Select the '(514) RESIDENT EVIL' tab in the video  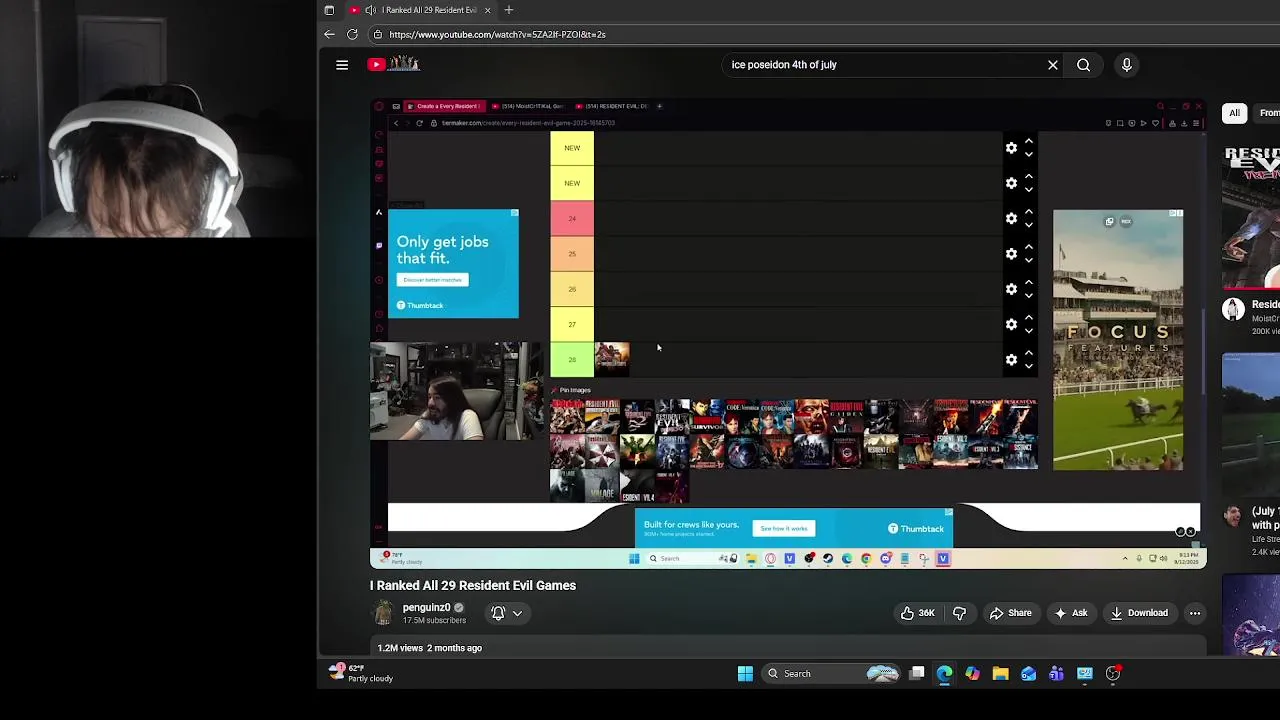613,106
